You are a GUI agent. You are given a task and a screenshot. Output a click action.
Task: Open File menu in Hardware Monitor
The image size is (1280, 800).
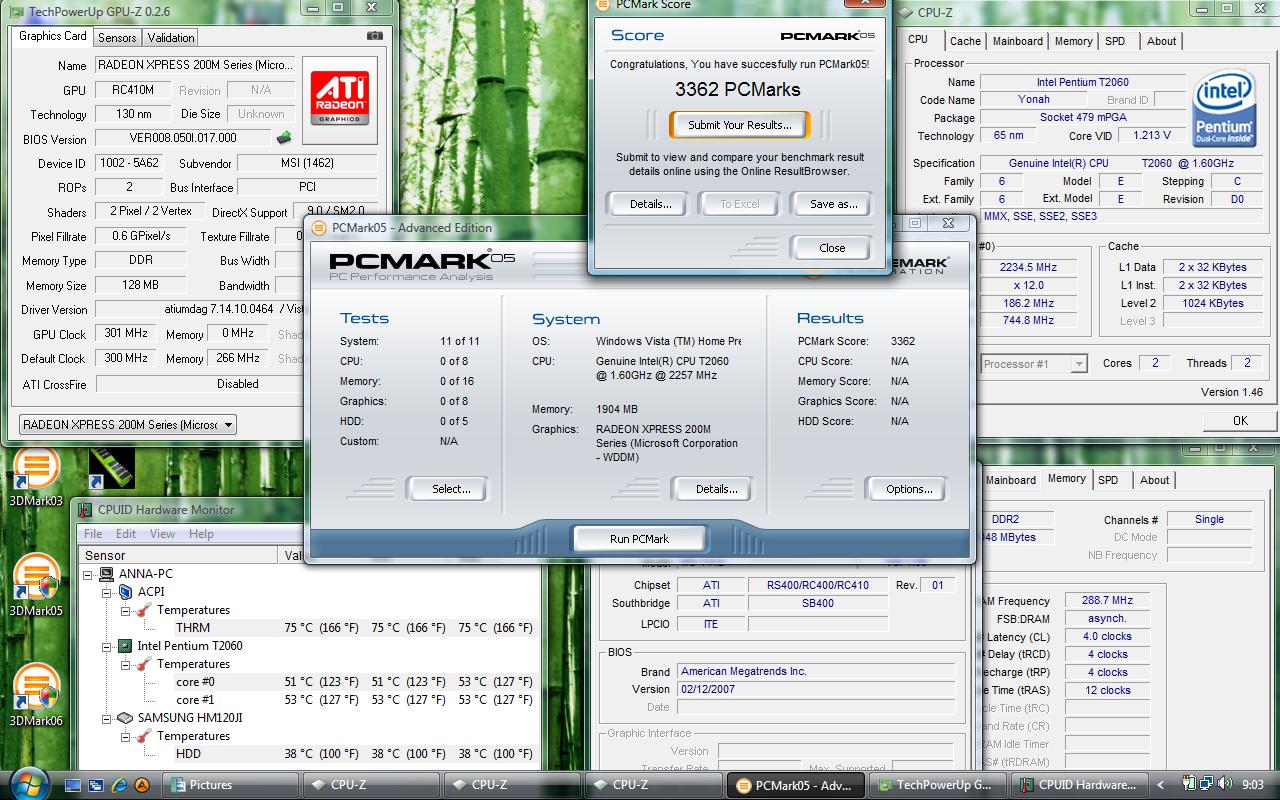93,534
